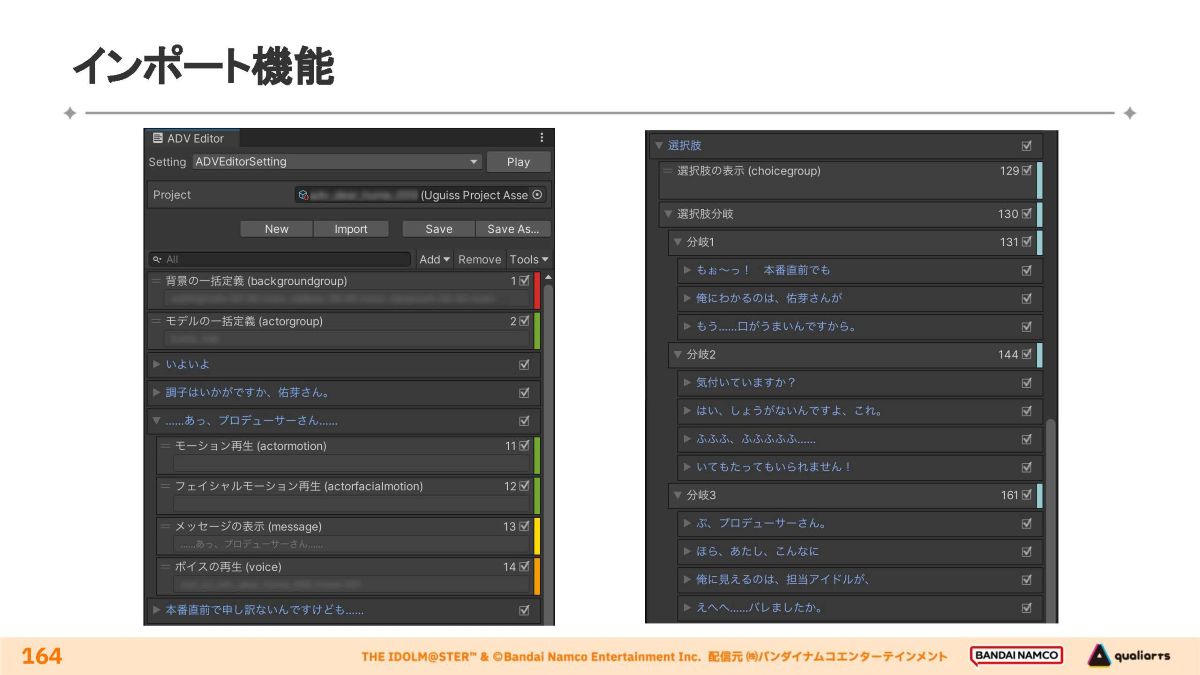
Task: Open the ADVEditorSetting dropdown
Action: [337, 162]
